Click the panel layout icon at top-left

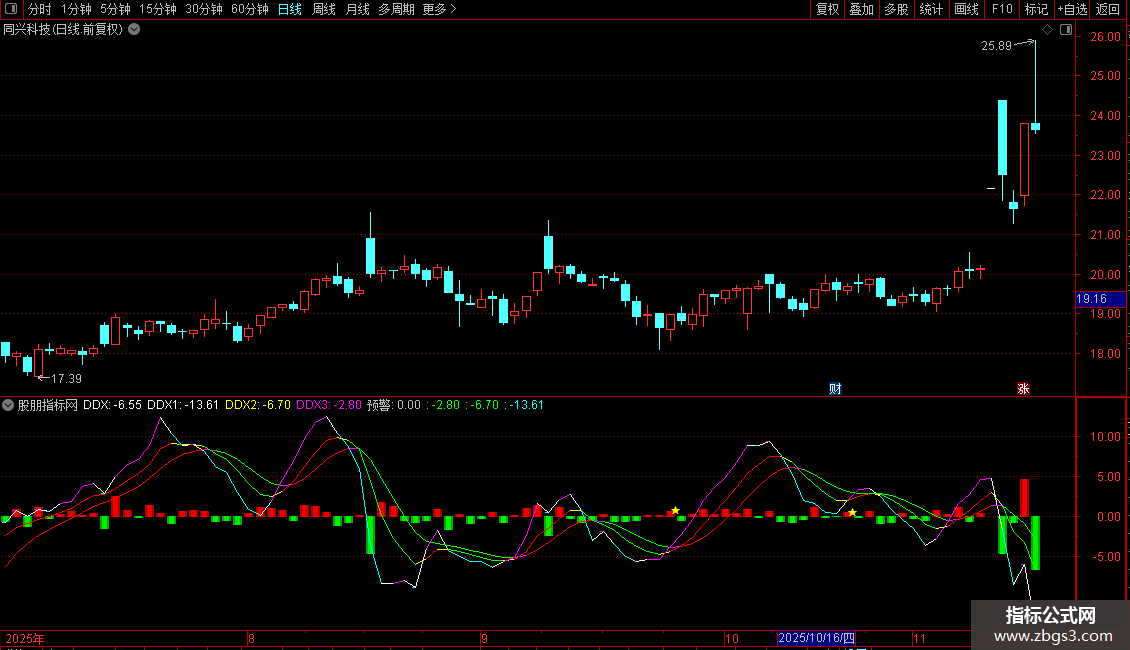11,9
